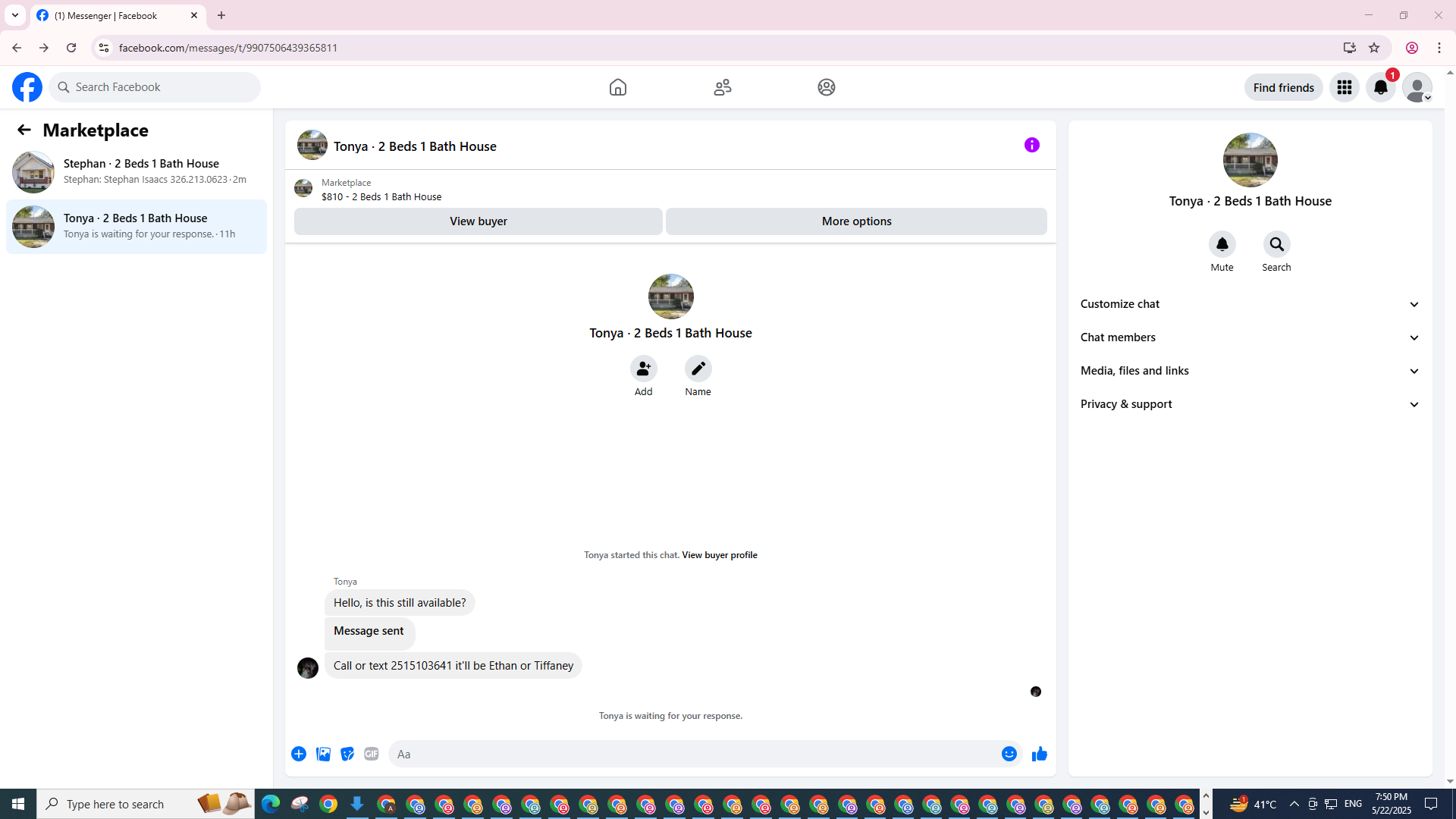Select Tonya 2 Beds 1 Bath House chat
Viewport: 1456px width, 819px height.
click(136, 227)
